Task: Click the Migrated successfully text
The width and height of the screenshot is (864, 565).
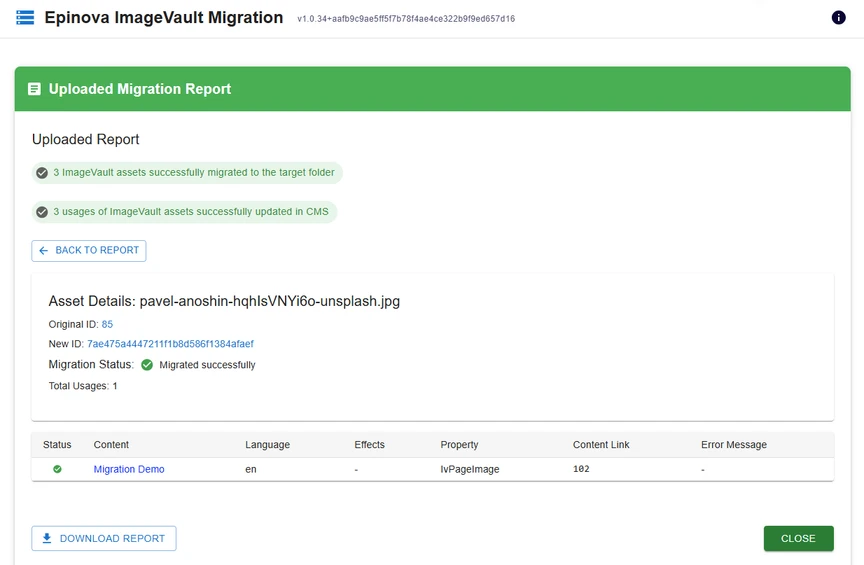Action: coord(207,365)
